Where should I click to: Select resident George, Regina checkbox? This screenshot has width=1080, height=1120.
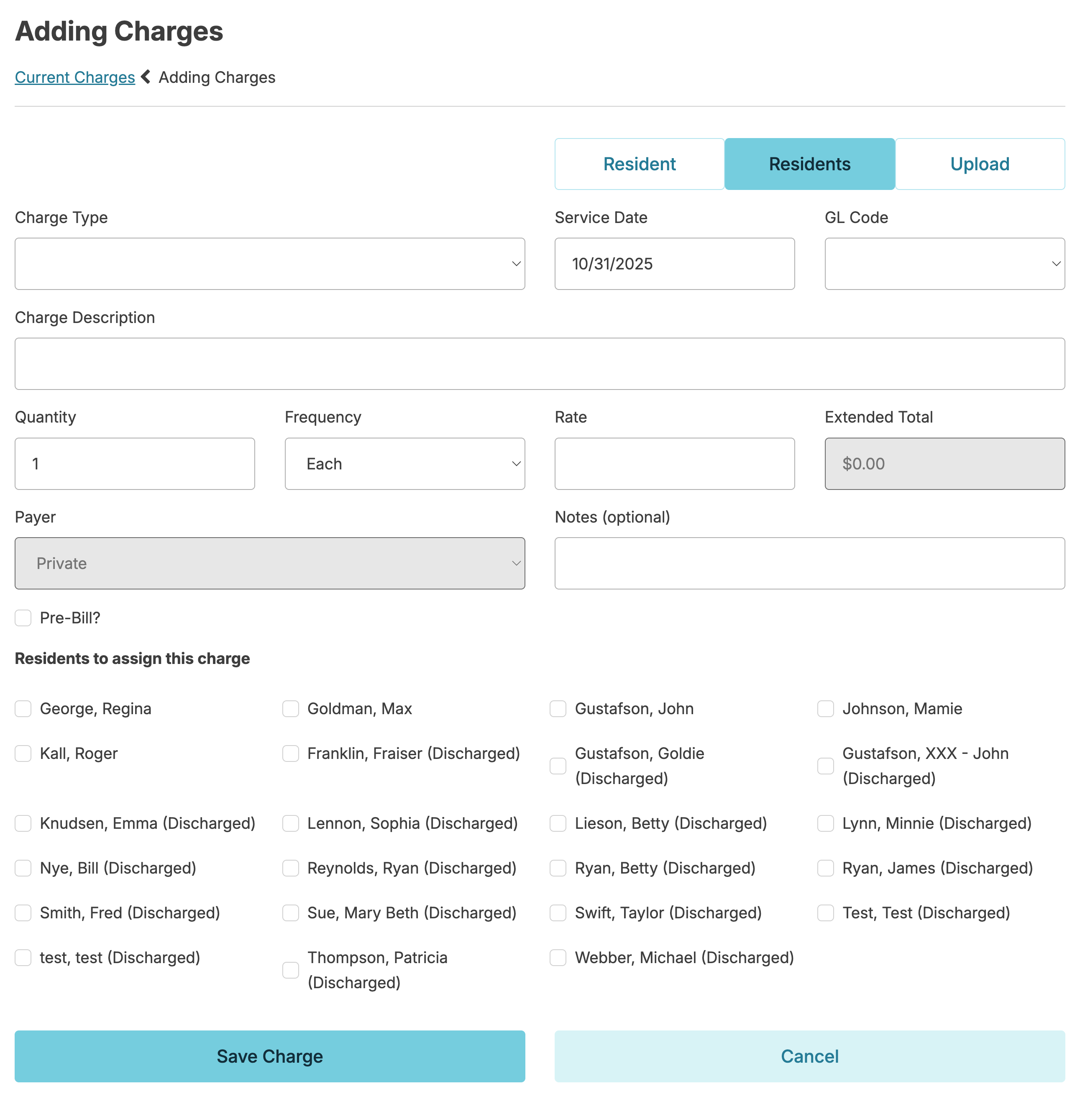coord(23,709)
